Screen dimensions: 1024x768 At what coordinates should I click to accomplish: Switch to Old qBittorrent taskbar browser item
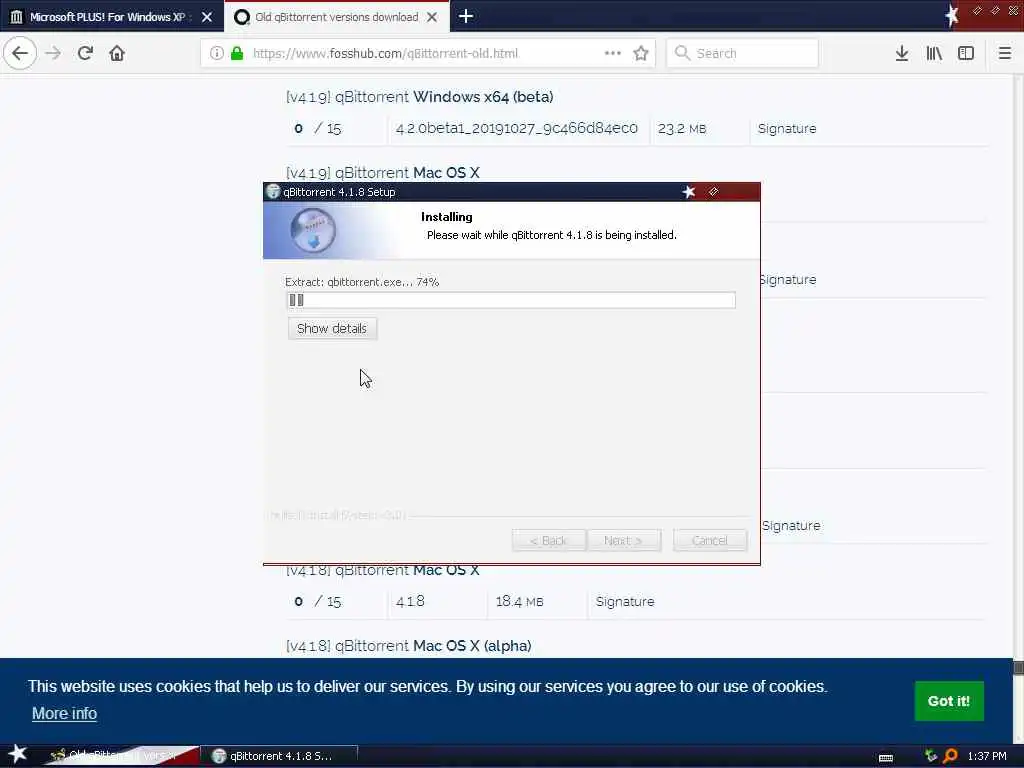coord(121,756)
